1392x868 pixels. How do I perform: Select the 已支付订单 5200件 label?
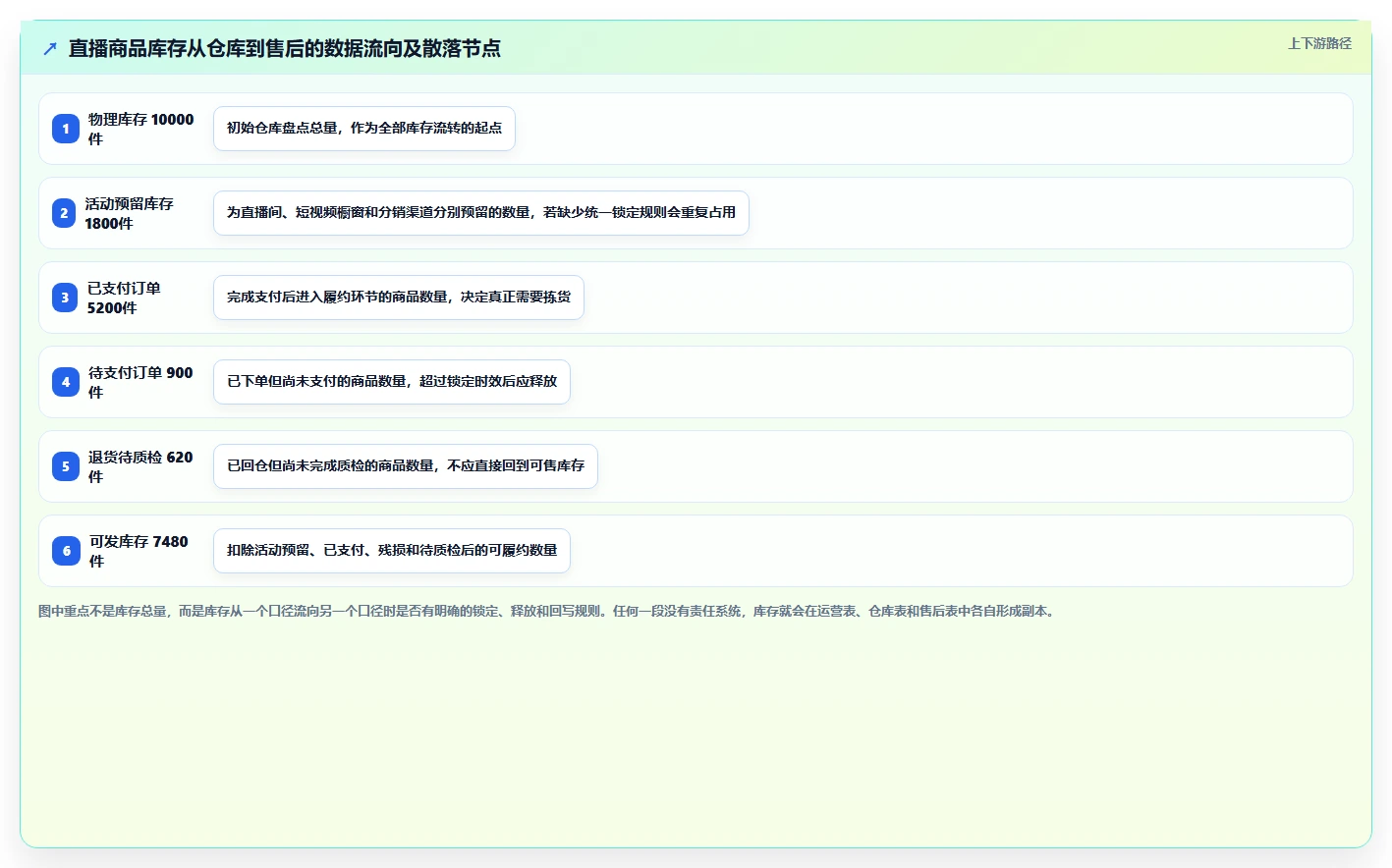click(124, 298)
